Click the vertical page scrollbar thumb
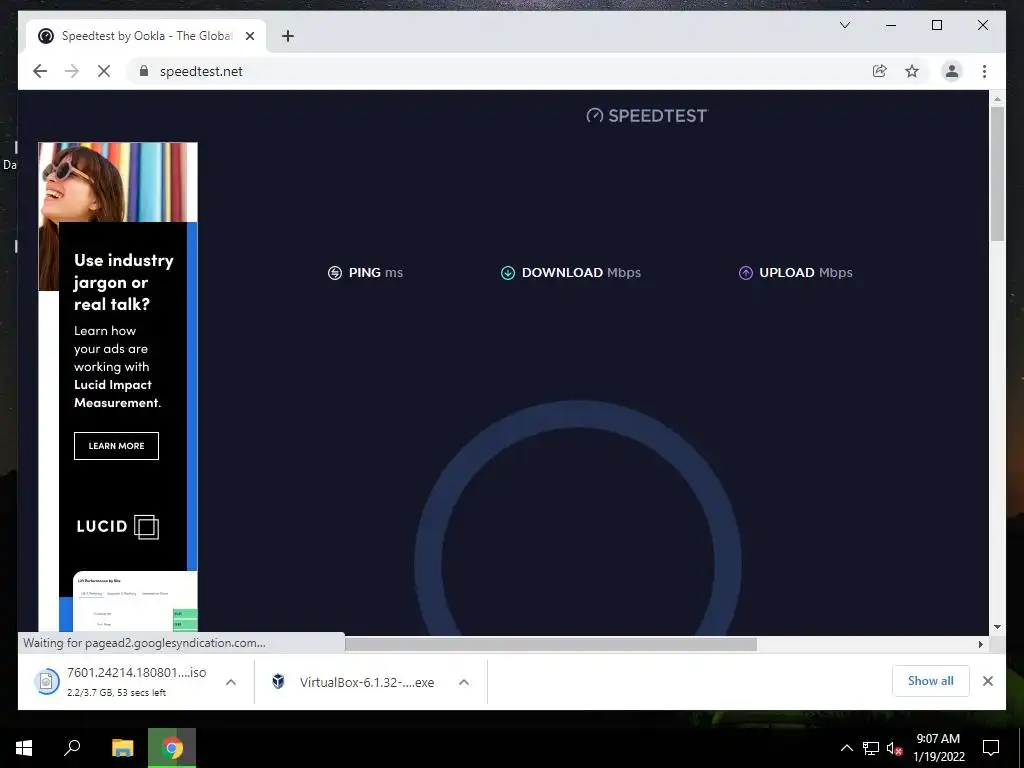The image size is (1024, 768). pyautogui.click(x=997, y=173)
